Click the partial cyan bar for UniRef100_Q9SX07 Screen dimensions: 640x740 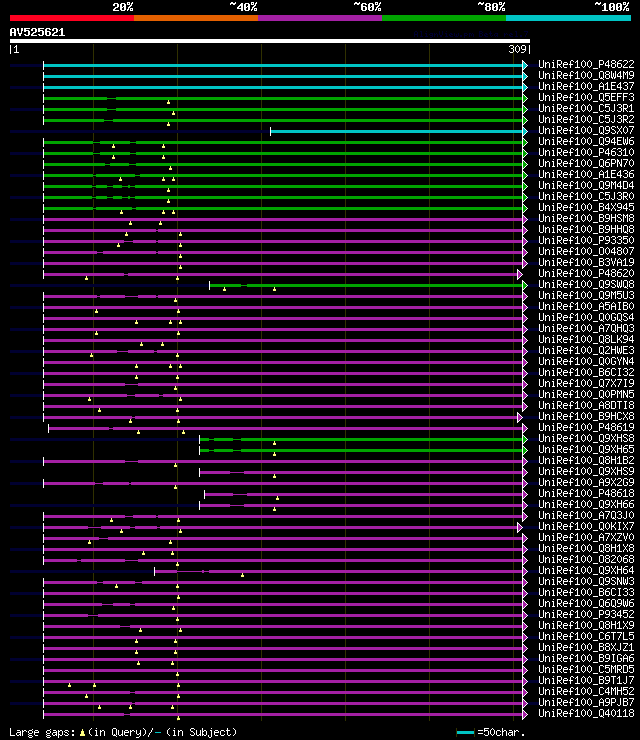coord(396,131)
